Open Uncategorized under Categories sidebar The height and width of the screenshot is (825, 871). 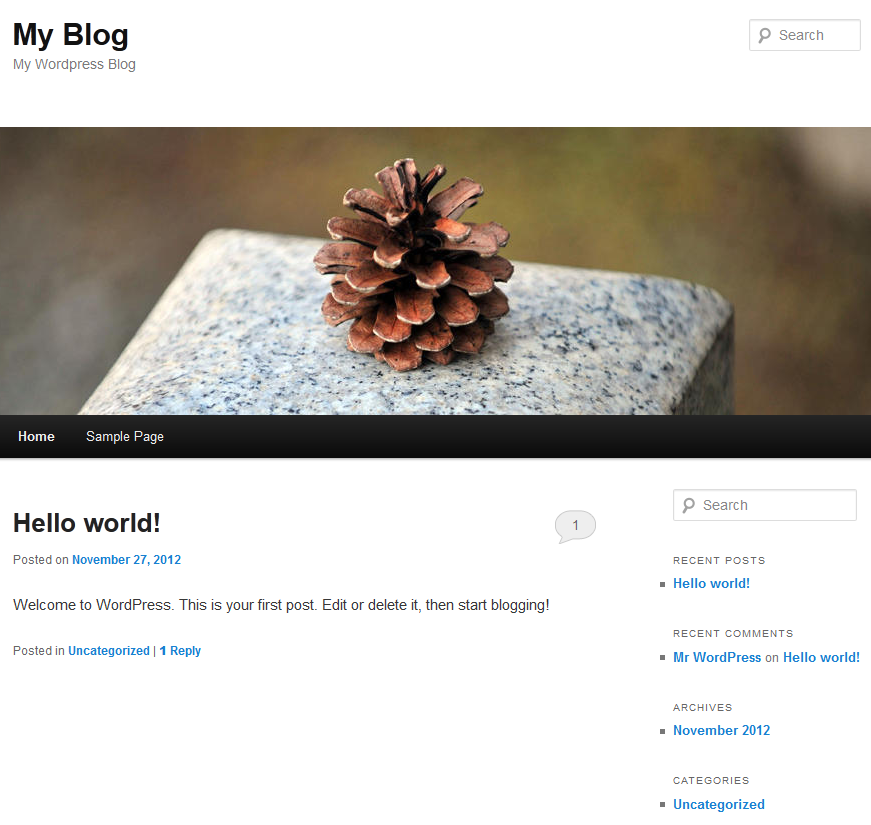[719, 805]
